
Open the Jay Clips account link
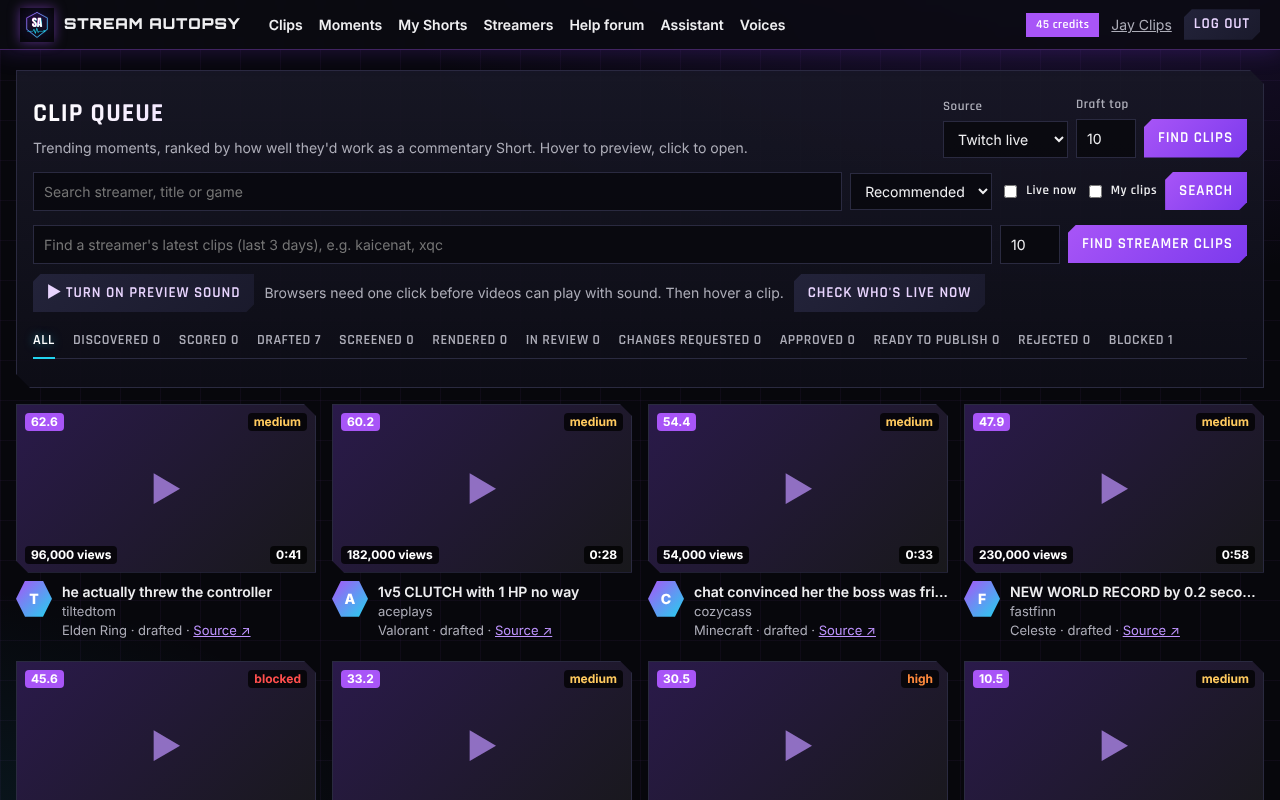click(x=1141, y=25)
